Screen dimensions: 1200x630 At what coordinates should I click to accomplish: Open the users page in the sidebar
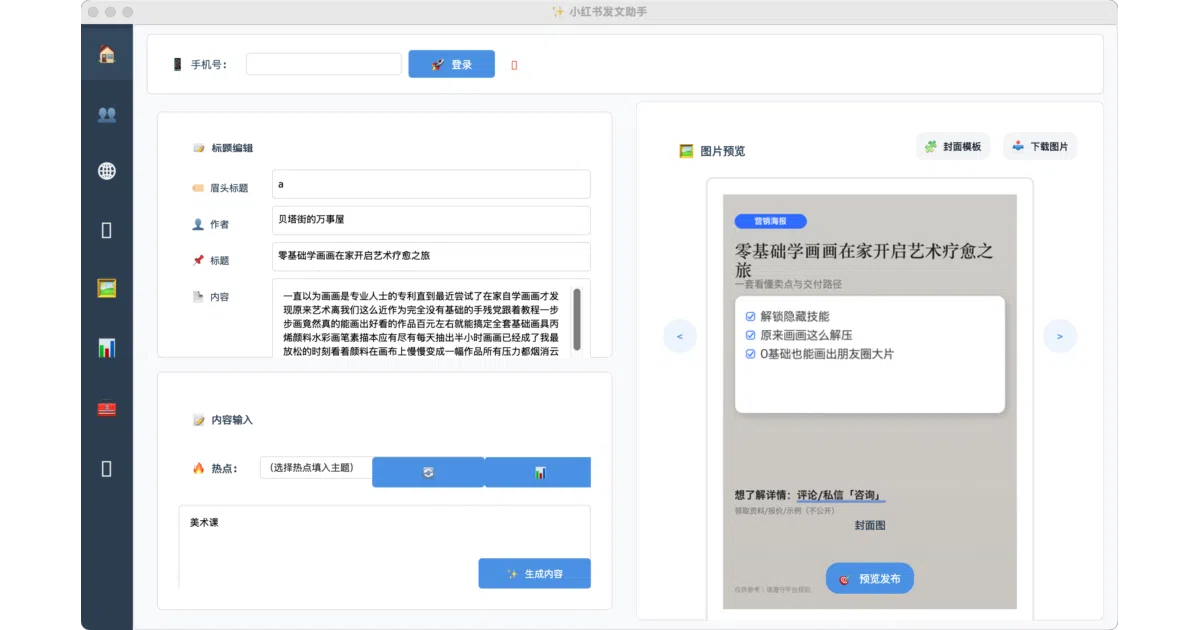107,114
